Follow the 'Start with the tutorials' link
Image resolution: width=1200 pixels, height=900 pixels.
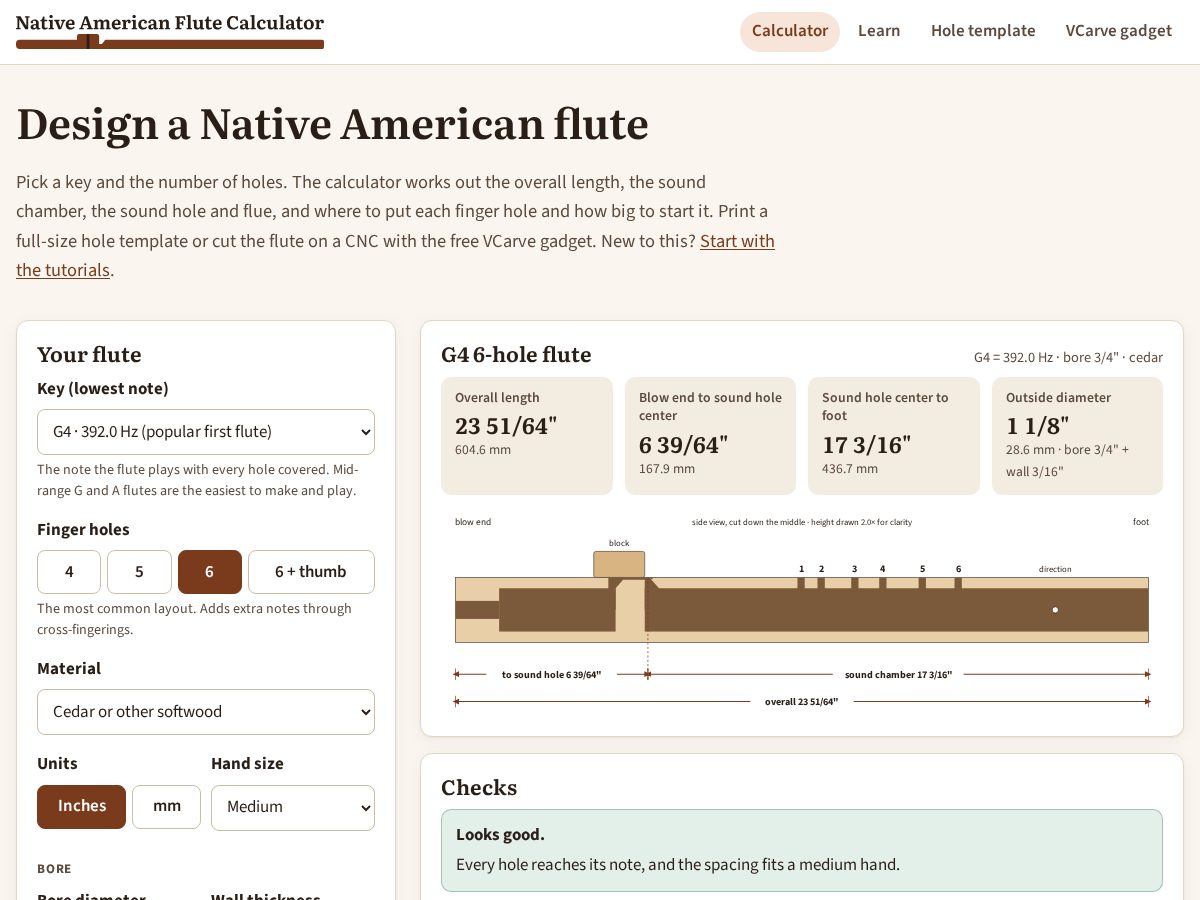pos(737,241)
